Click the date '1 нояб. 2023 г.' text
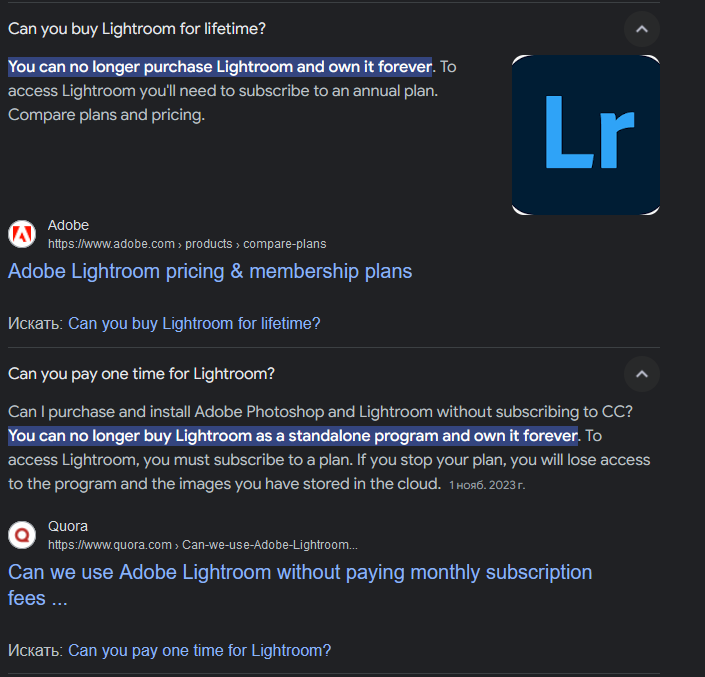 click(487, 485)
